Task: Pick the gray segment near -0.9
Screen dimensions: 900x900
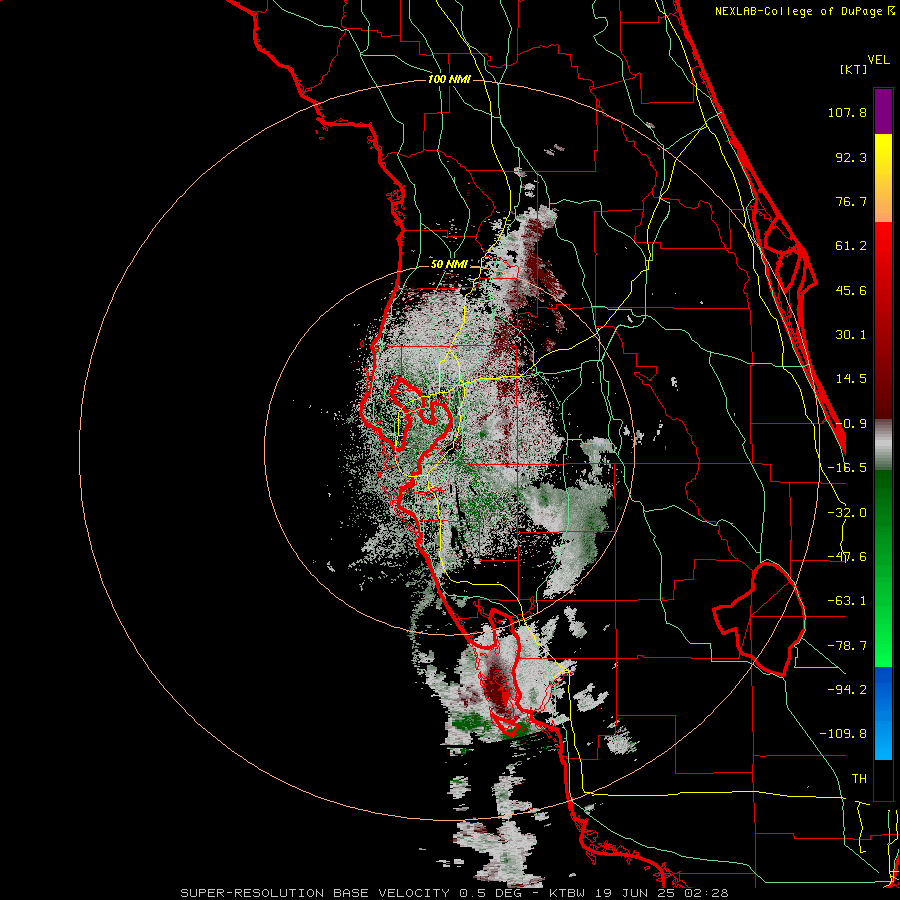Action: pos(883,445)
